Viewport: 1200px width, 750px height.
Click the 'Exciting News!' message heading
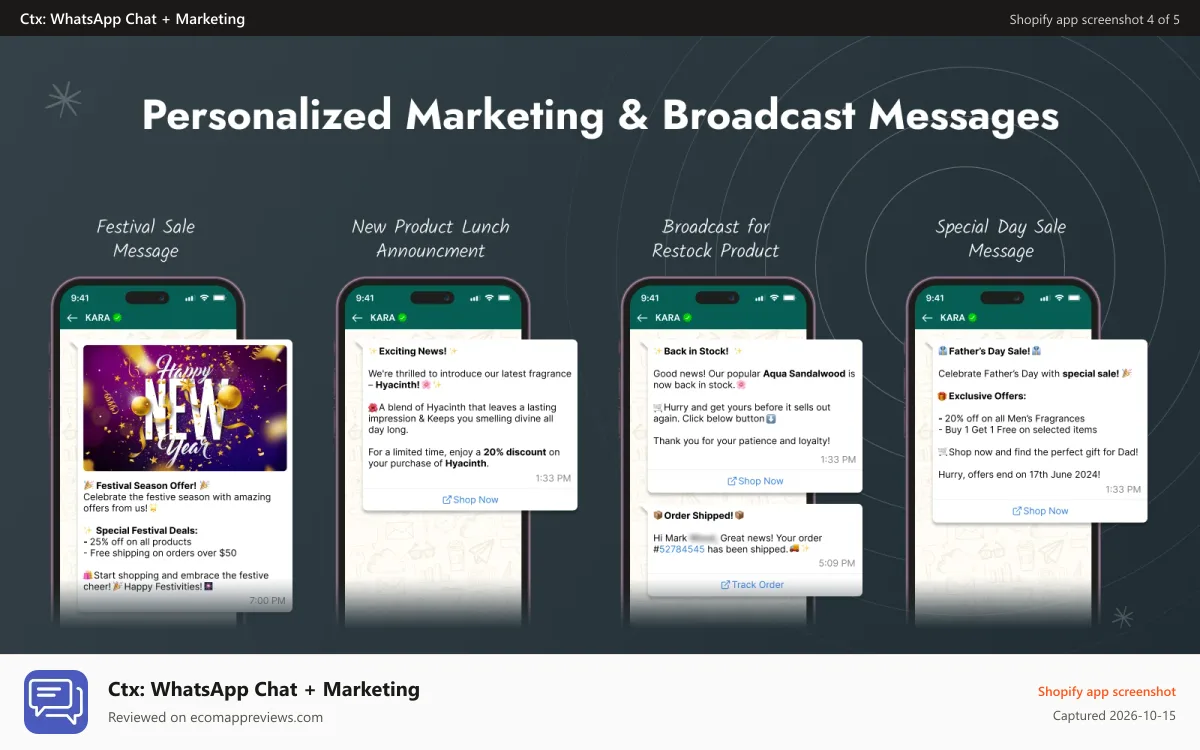(x=413, y=351)
